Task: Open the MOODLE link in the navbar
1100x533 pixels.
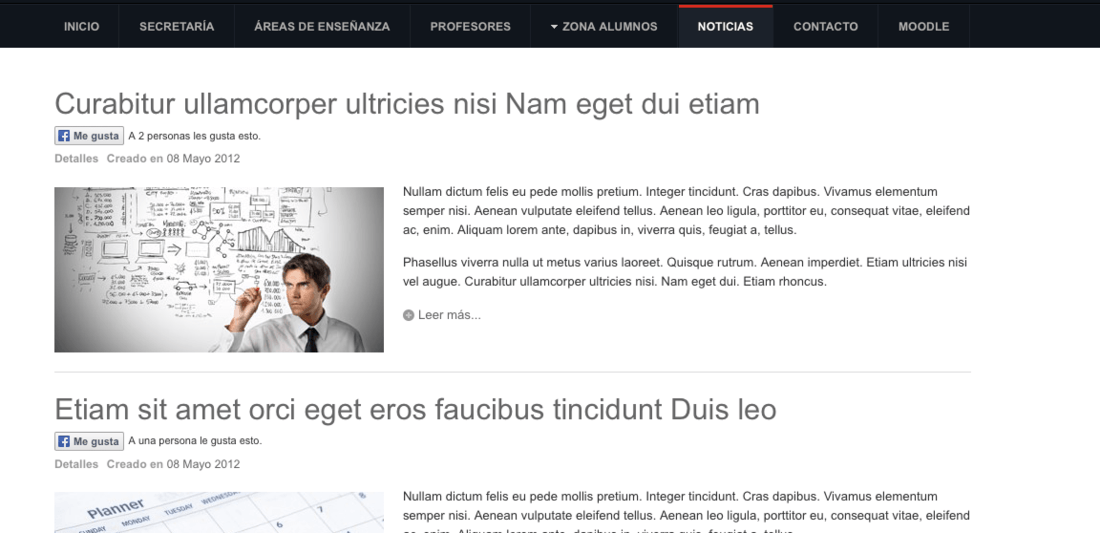Action: (x=924, y=27)
